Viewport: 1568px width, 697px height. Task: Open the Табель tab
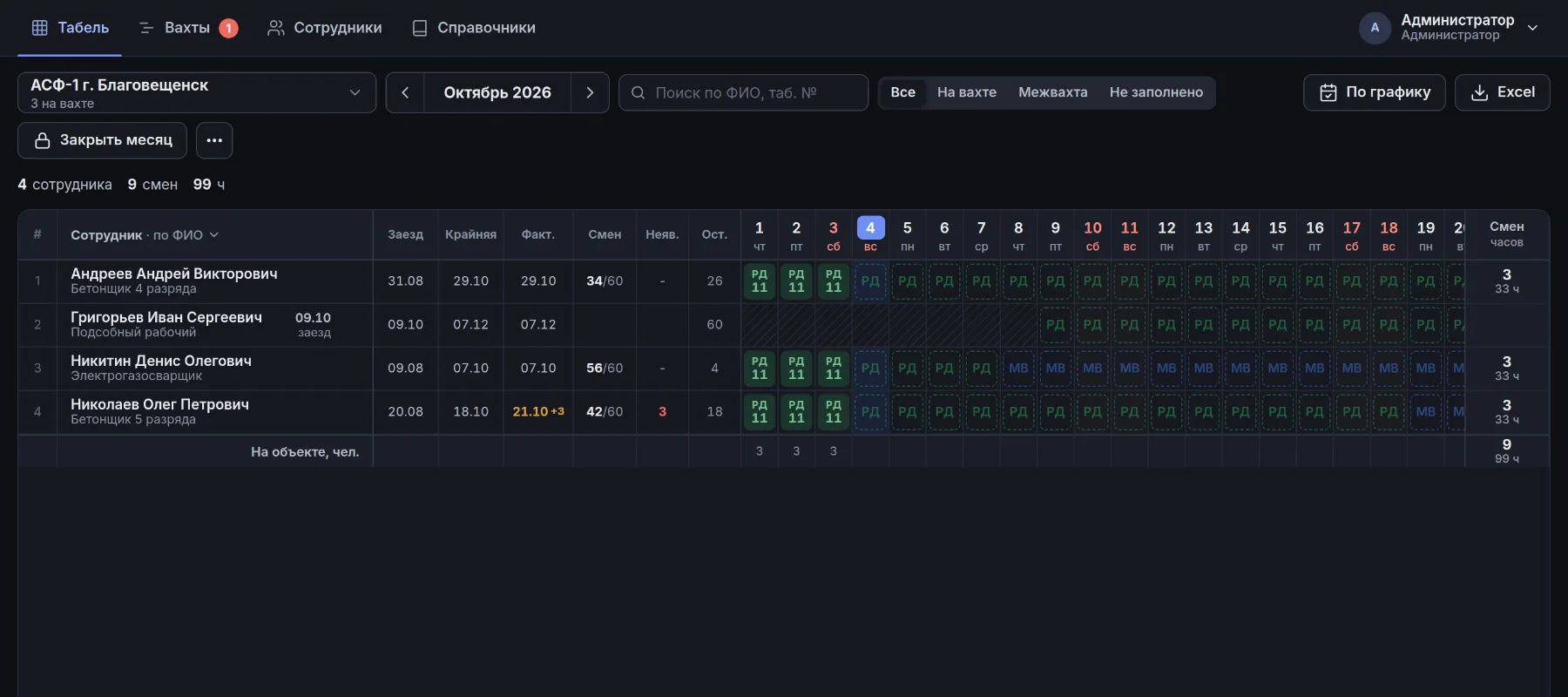tap(71, 28)
